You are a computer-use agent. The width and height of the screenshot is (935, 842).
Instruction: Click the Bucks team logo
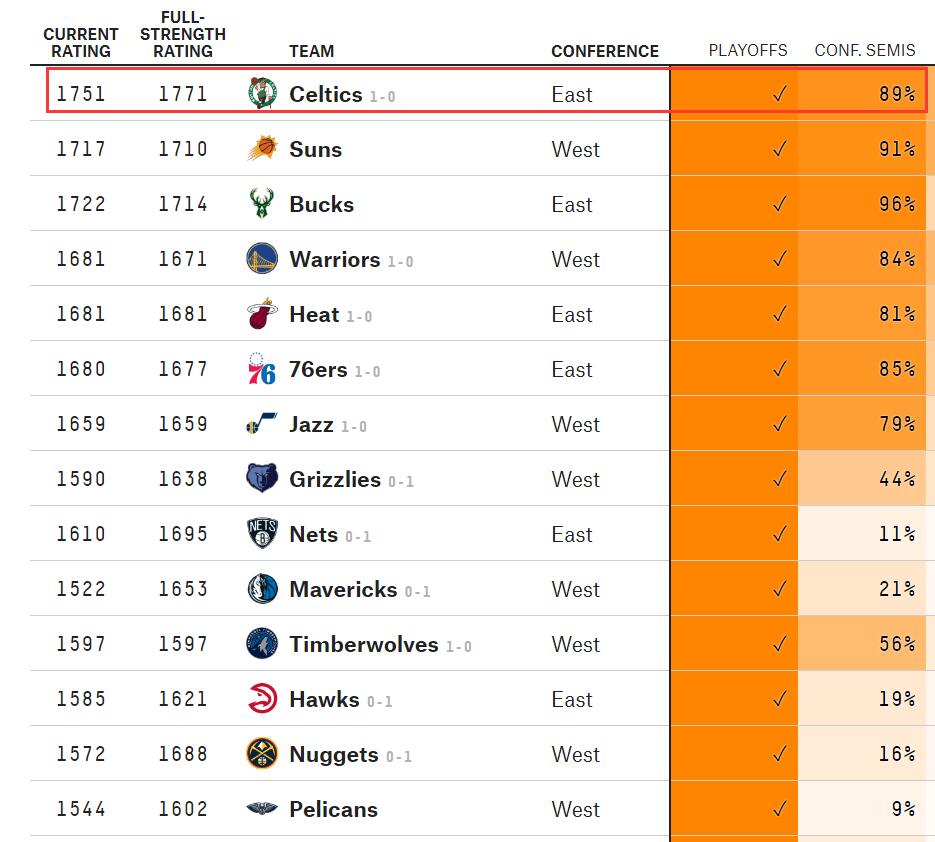(261, 204)
